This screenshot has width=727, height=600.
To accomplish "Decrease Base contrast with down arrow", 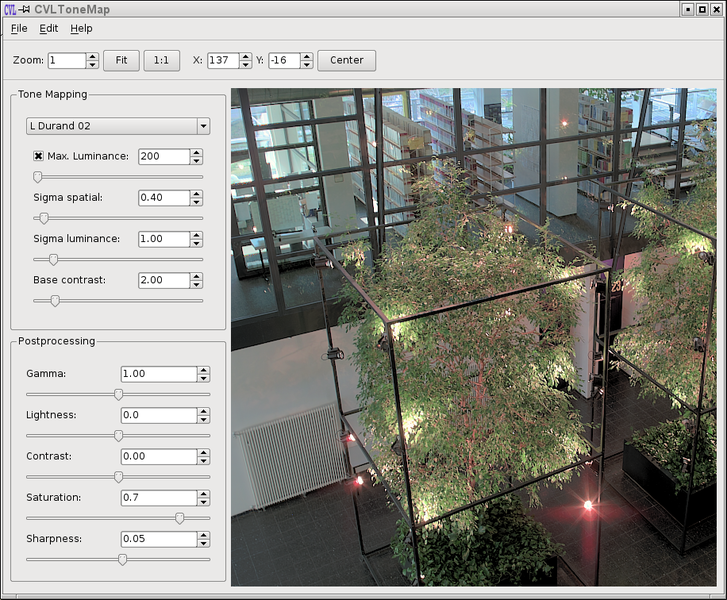I will (x=197, y=284).
